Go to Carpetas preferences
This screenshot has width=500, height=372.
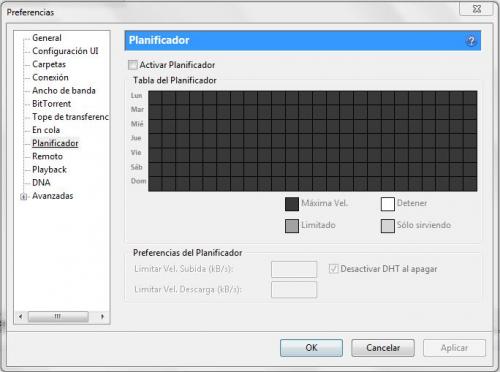(49, 64)
